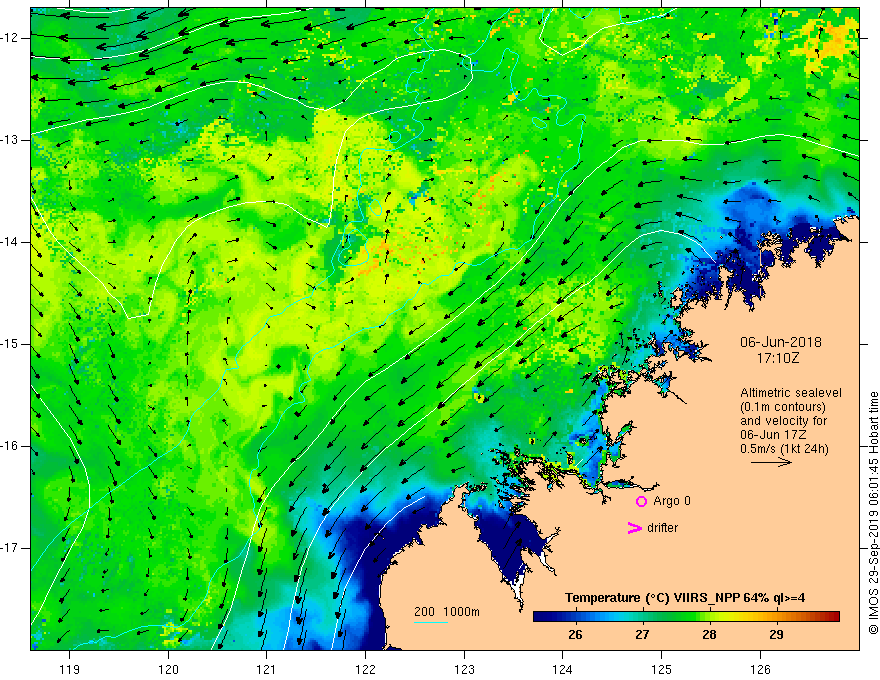Viewport: 880px width, 680px height.
Task: Click the 'Argo 0' legend label
Action: 672,501
